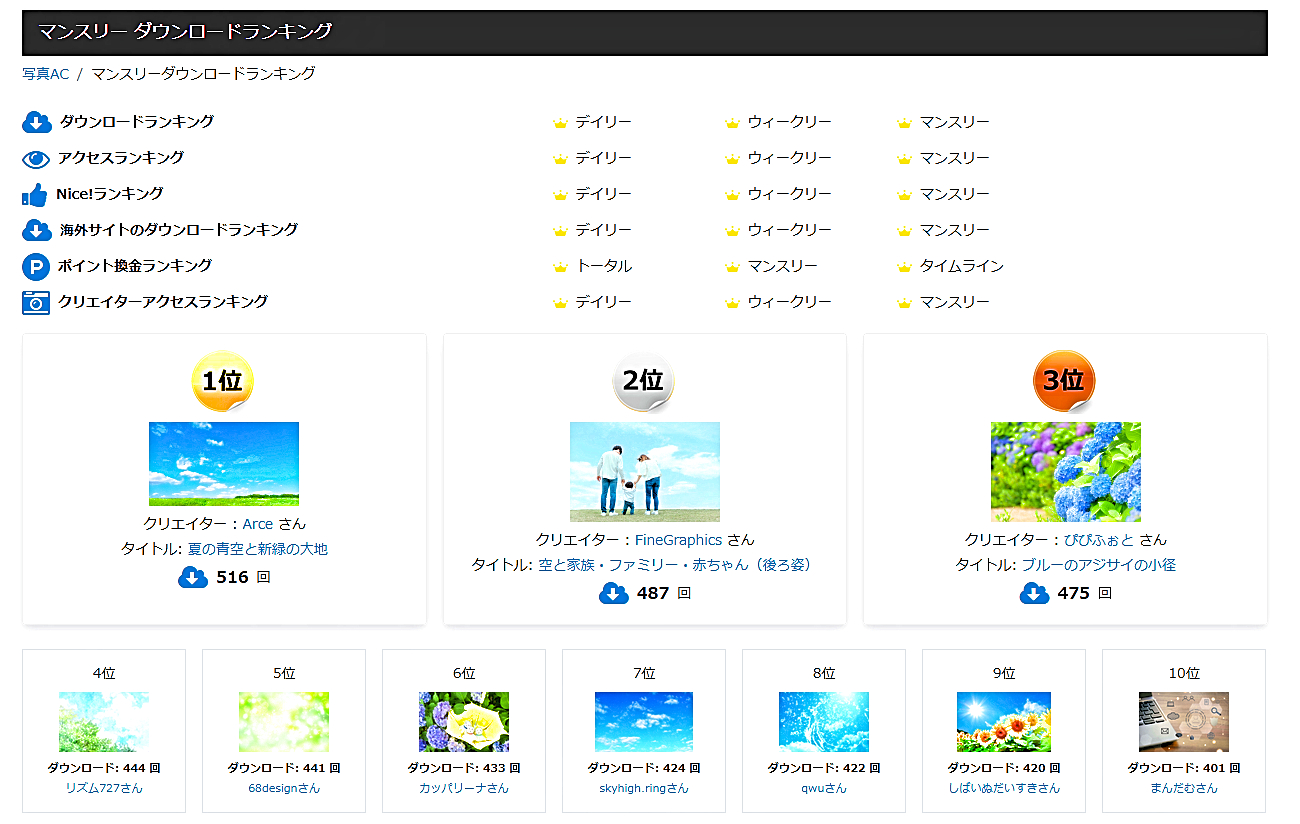Open ポイント換金ランキング マンスリー link
Viewport: 1300px width, 824px height.
(x=782, y=266)
